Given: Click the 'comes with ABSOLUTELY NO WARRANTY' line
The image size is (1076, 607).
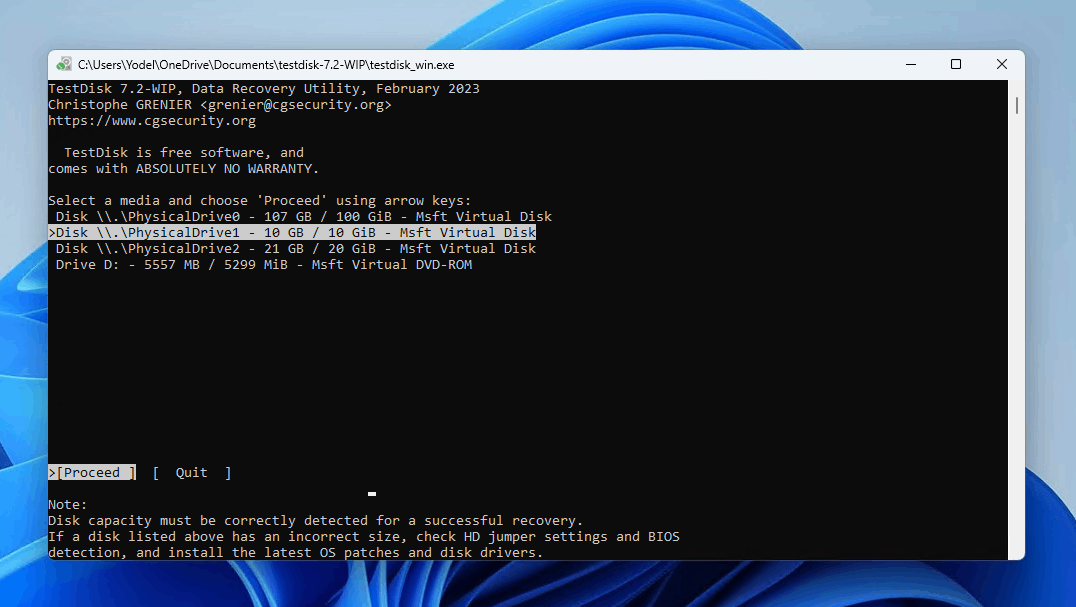Looking at the screenshot, I should (183, 169).
